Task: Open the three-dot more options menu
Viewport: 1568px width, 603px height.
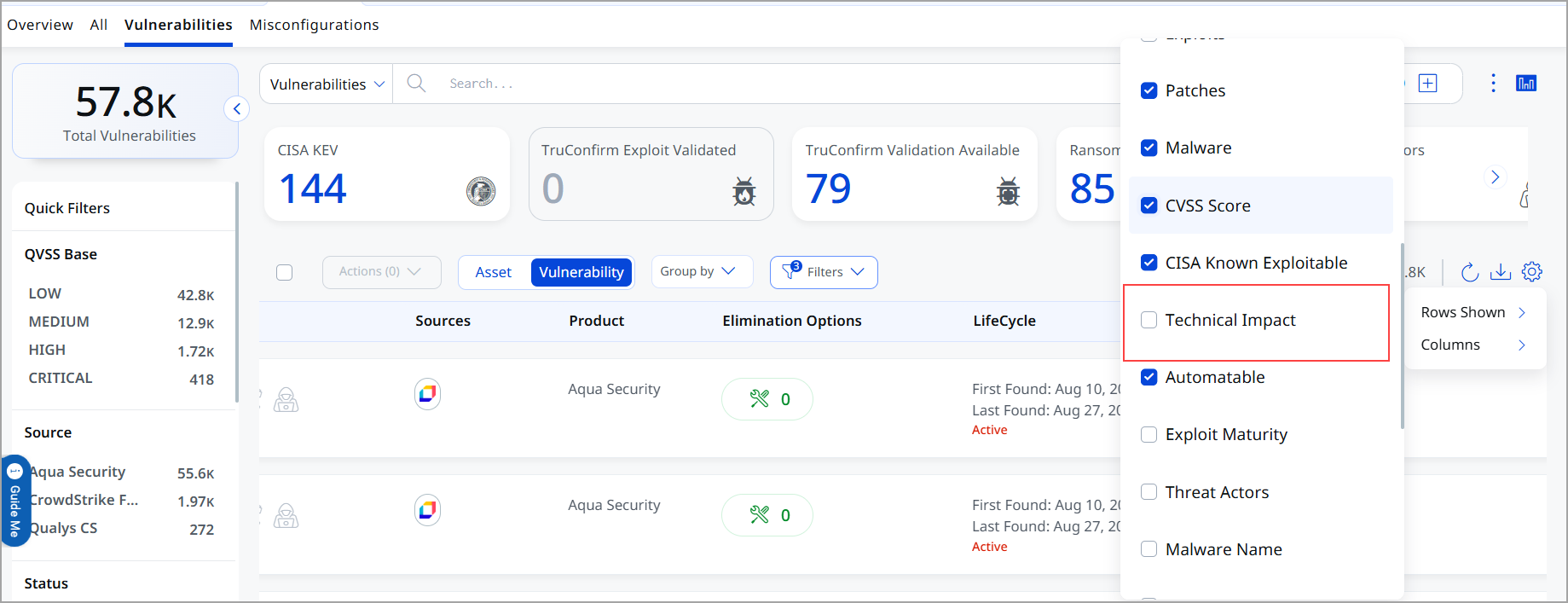Action: pyautogui.click(x=1493, y=83)
